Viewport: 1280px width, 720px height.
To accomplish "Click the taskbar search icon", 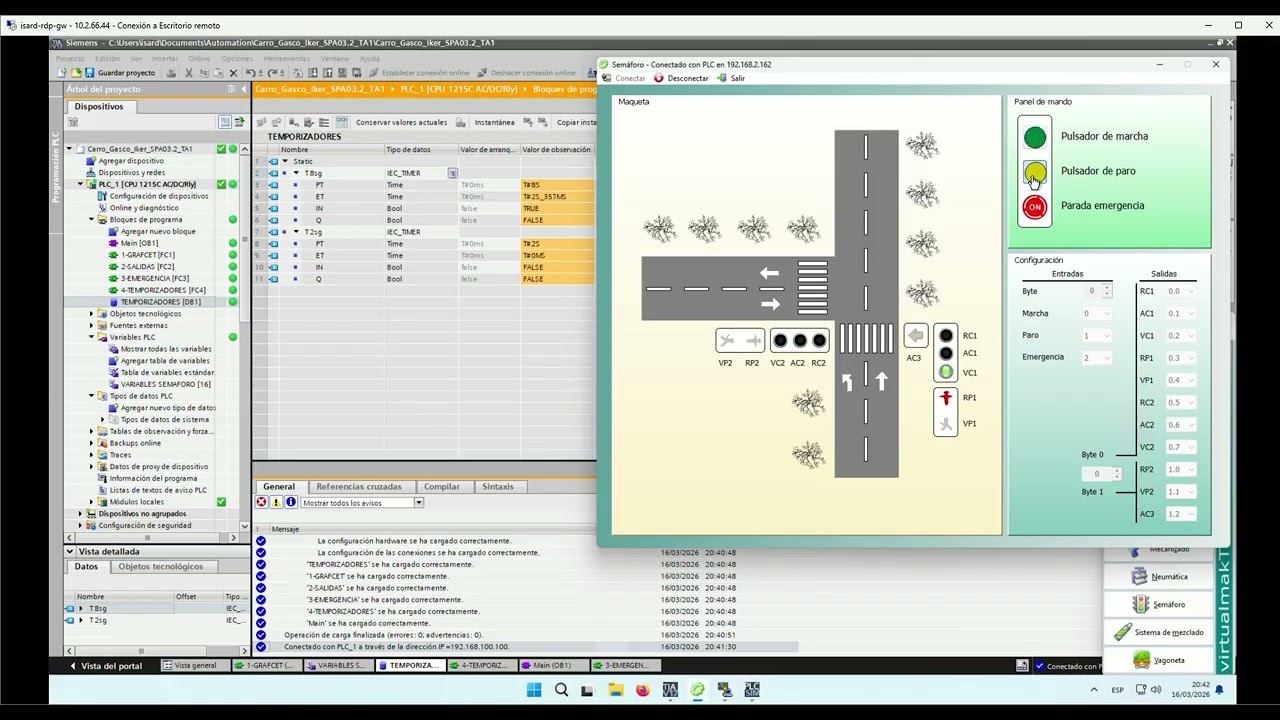I will [x=561, y=690].
